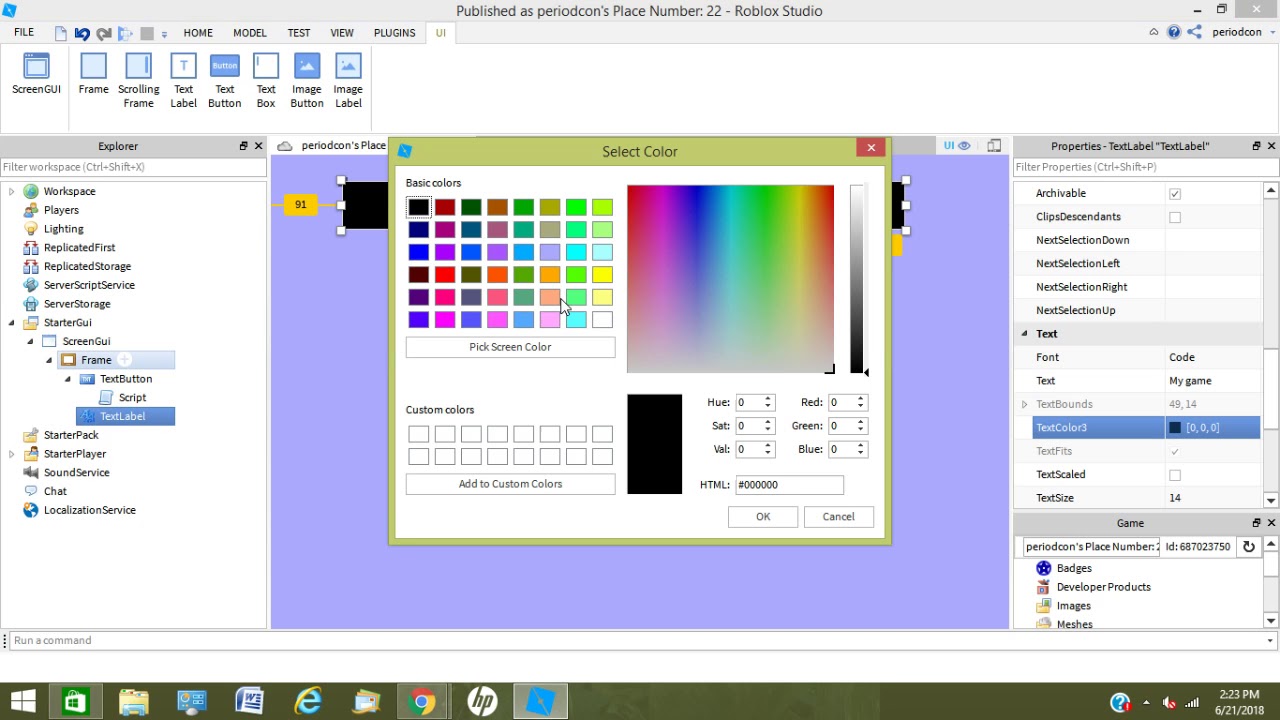Click the first empty custom color slot

point(418,434)
